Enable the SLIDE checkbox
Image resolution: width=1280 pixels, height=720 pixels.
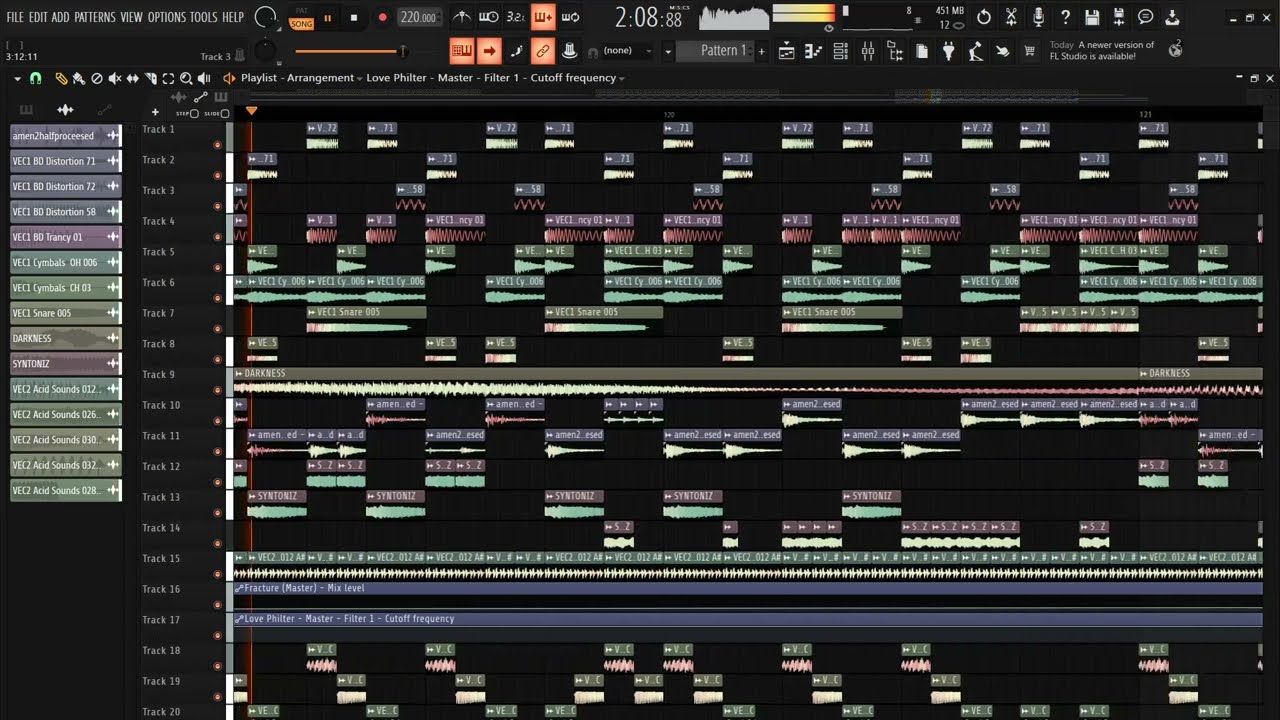225,113
